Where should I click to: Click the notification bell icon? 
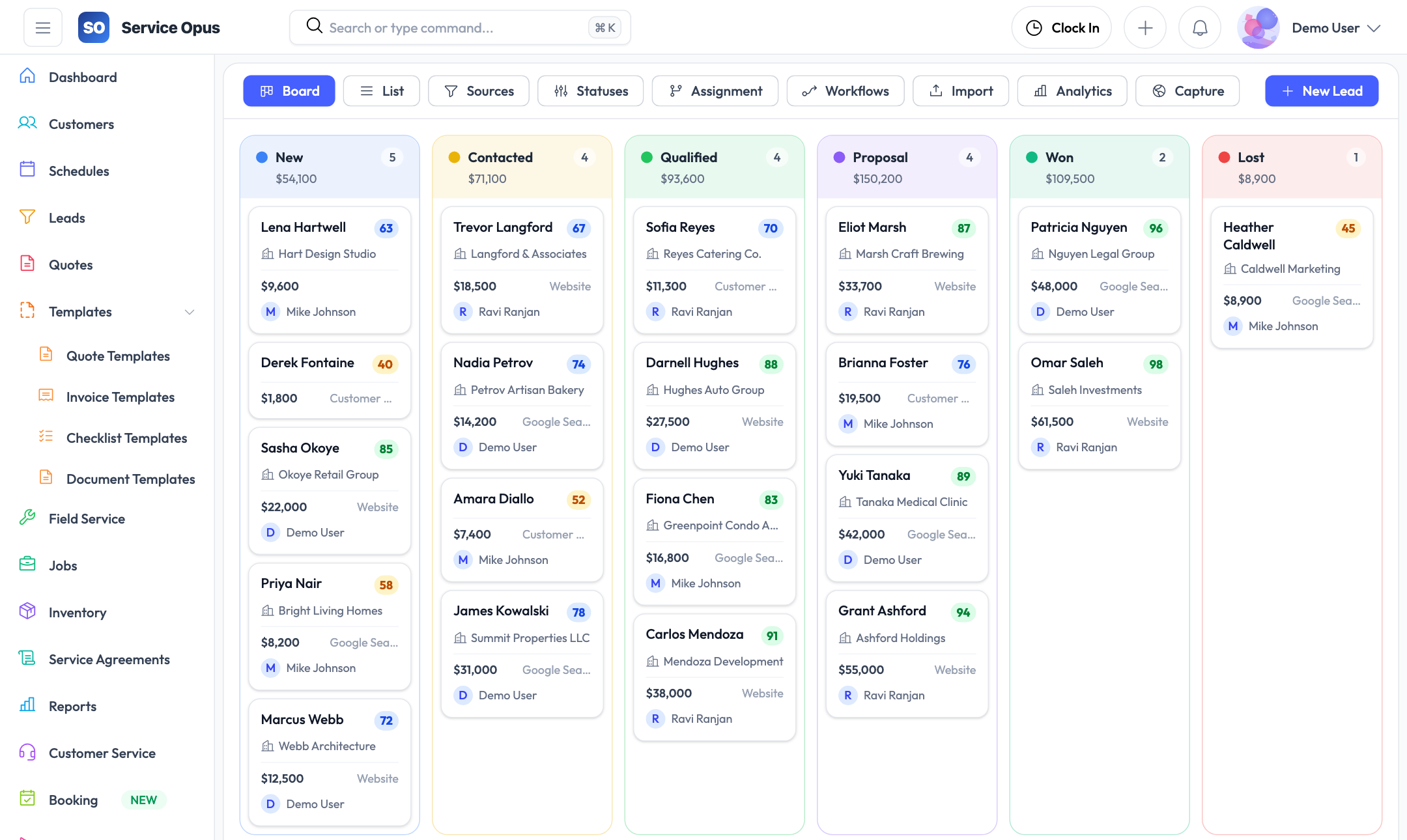click(1199, 27)
